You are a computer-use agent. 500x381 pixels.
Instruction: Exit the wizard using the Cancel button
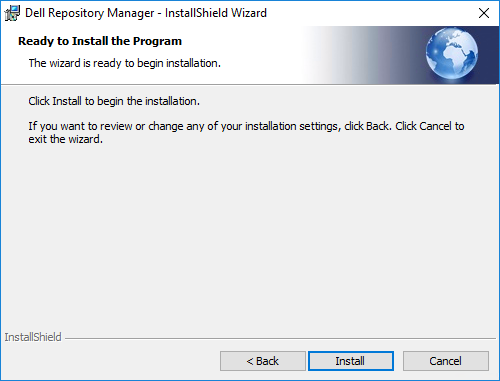[x=446, y=361]
